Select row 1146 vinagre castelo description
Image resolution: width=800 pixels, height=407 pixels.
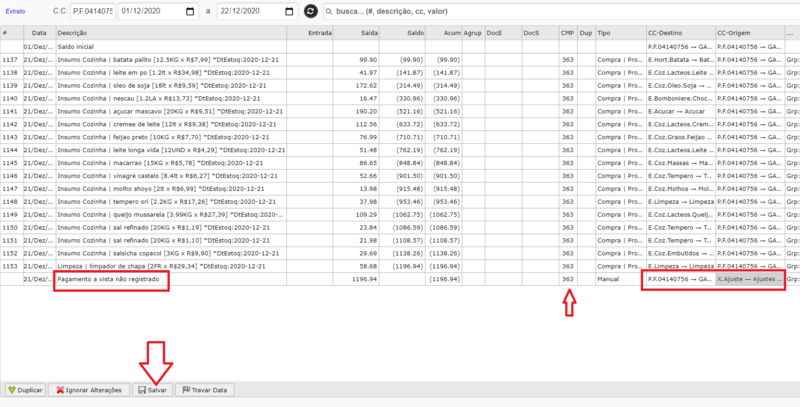(x=171, y=176)
